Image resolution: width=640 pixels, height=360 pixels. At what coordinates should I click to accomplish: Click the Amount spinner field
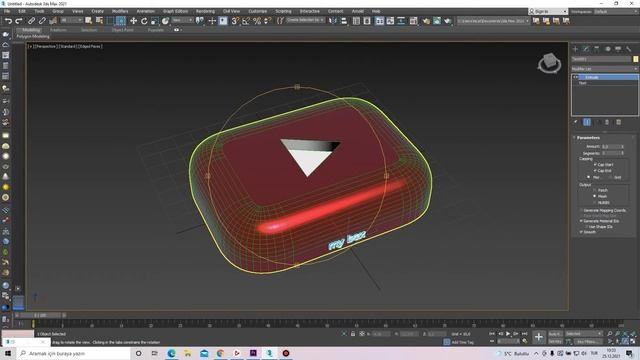point(610,147)
